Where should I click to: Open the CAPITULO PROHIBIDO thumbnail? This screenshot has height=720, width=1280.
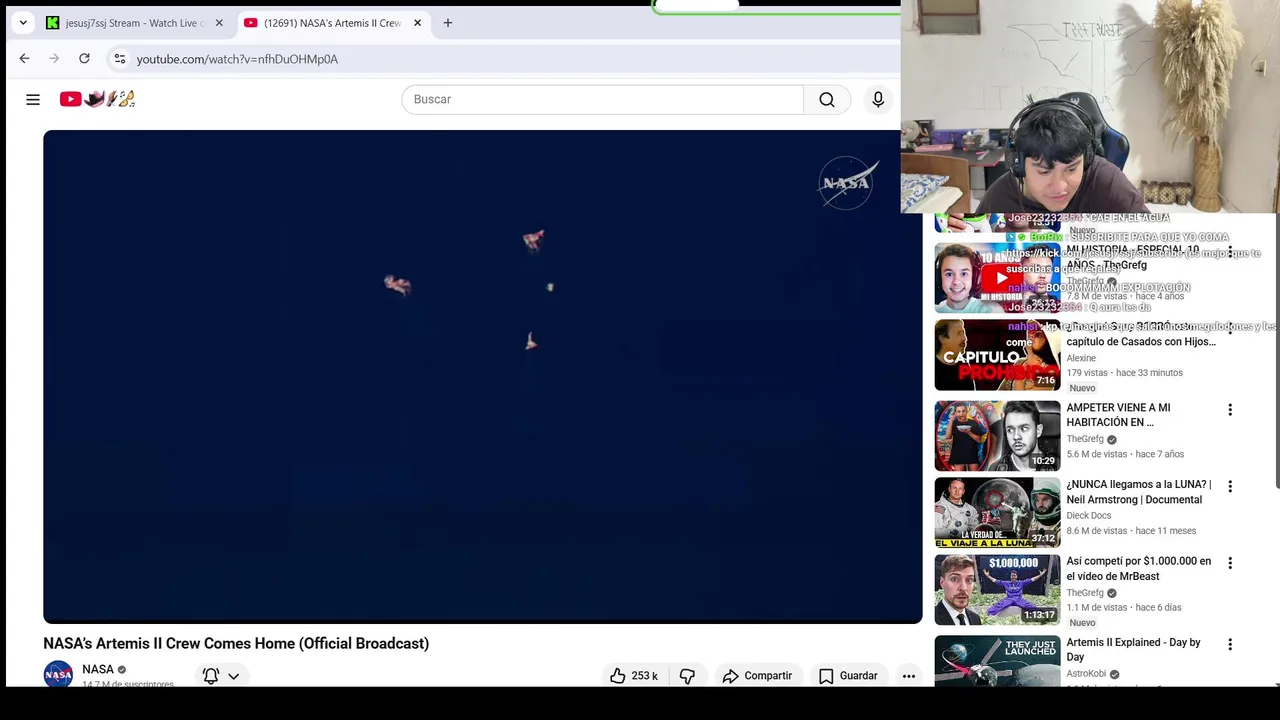coord(997,355)
